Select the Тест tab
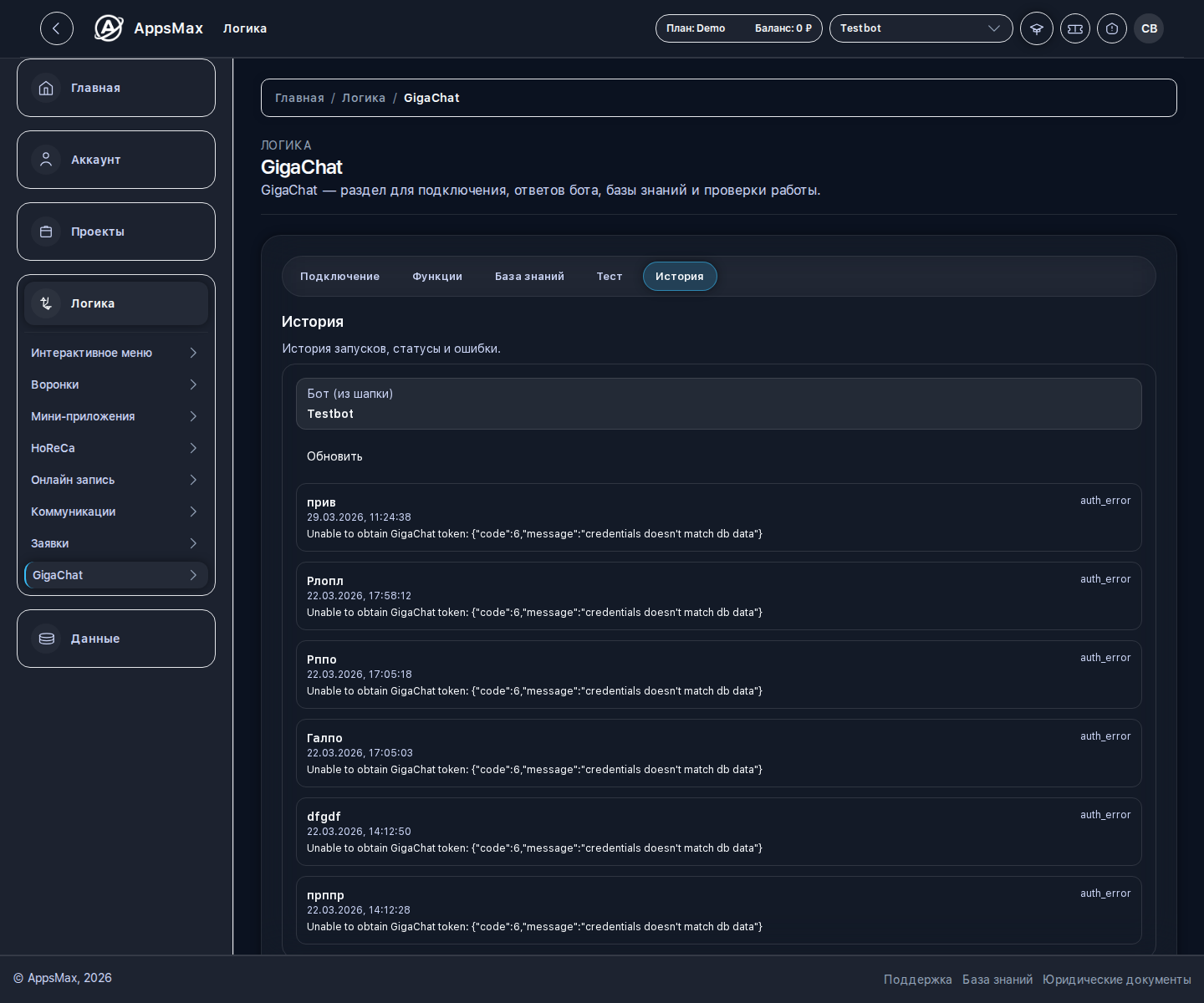 click(610, 277)
